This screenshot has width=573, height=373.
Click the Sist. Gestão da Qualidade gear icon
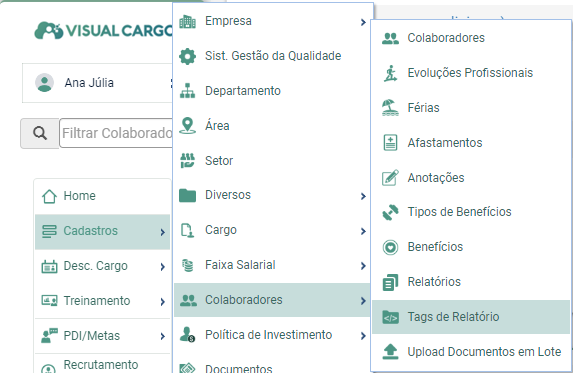point(187,56)
